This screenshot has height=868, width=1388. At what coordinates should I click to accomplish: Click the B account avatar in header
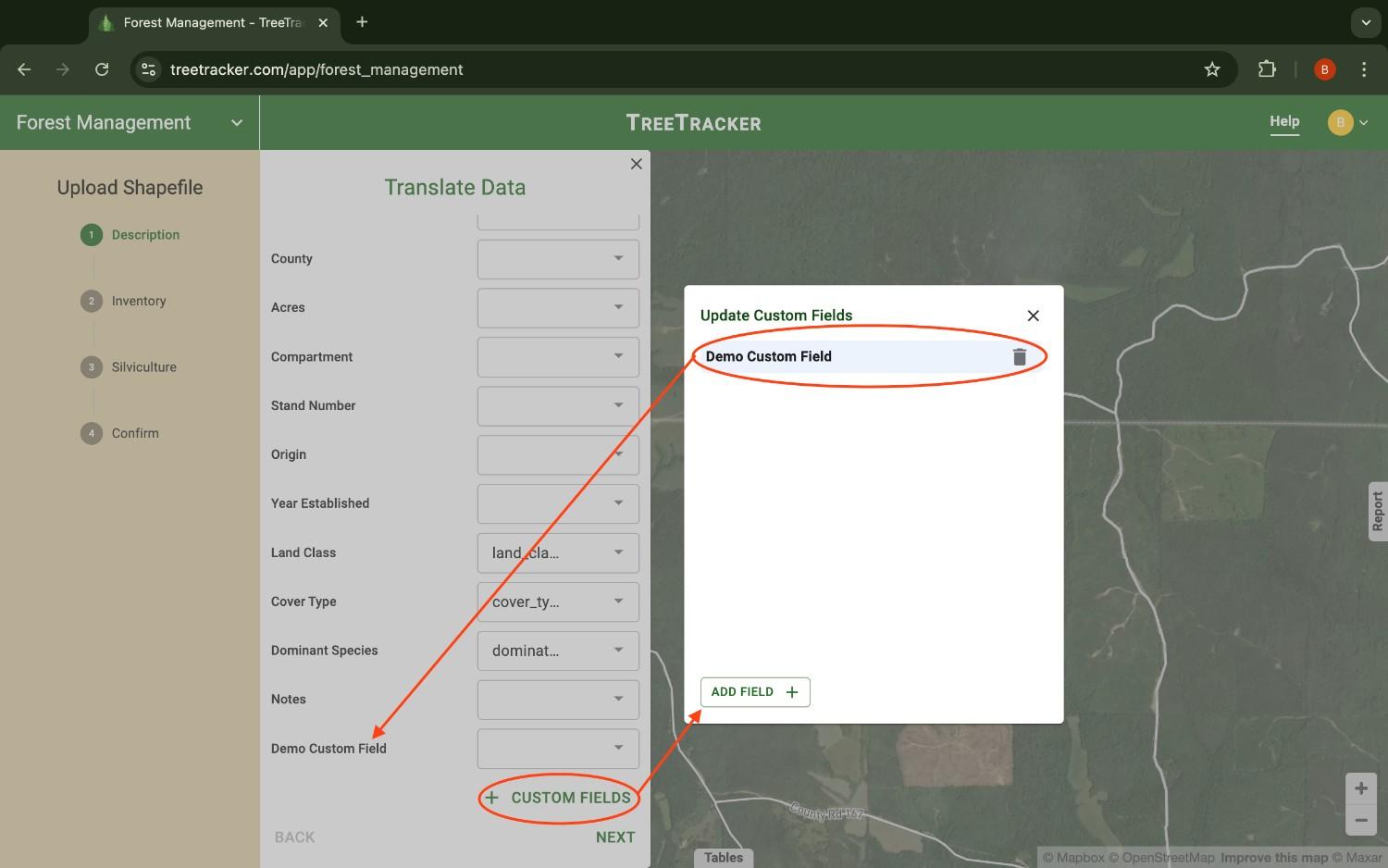click(1339, 121)
